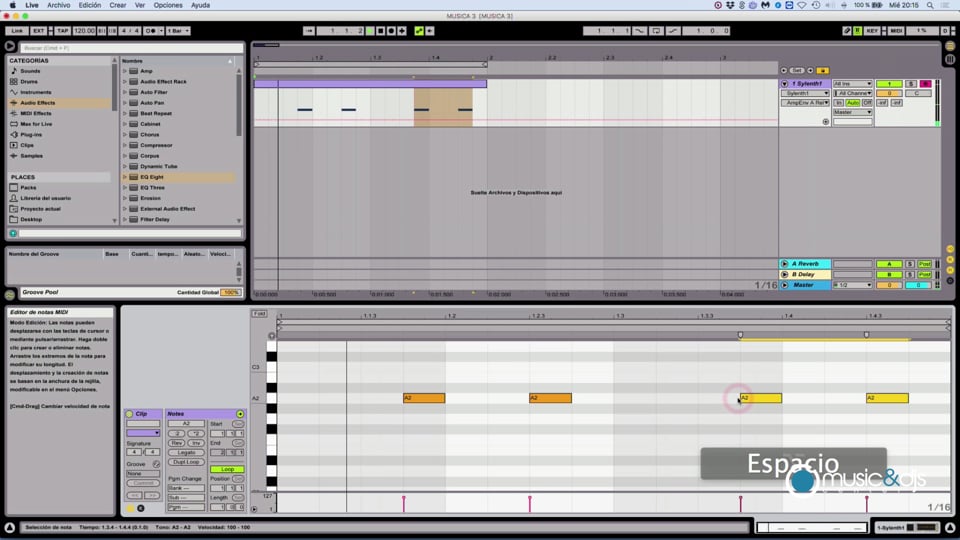Open Libreria del usuario in Places
Viewport: 960px width, 540px height.
pyautogui.click(x=45, y=198)
